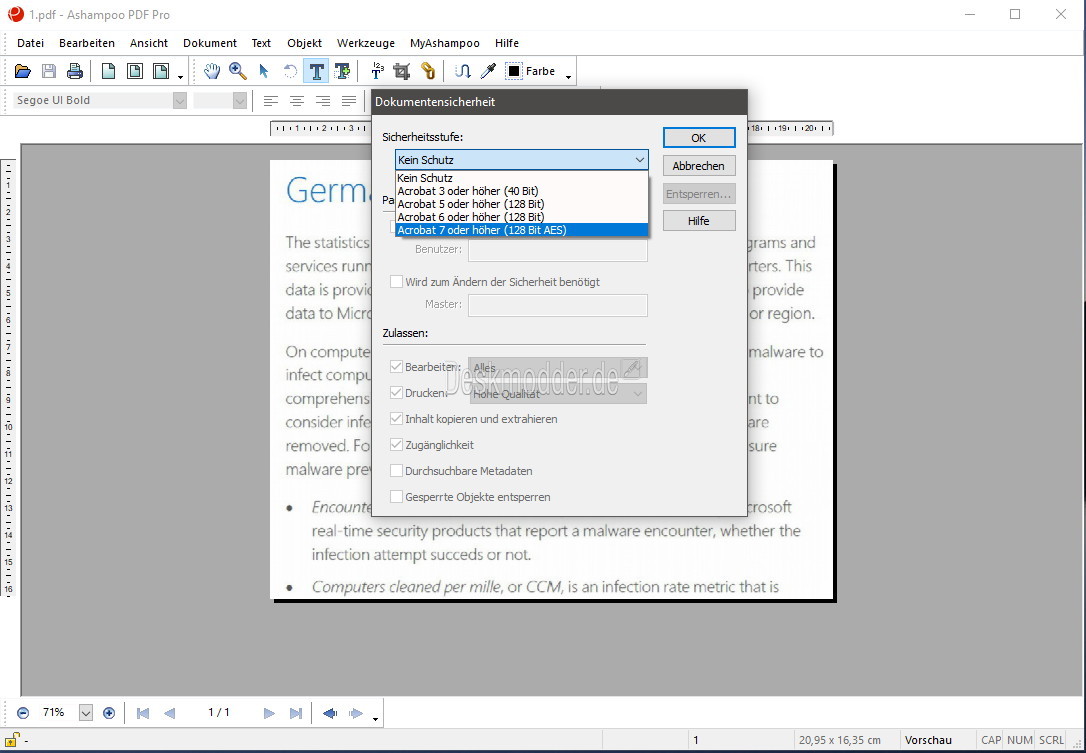Screen dimensions: 1086x753
Task: Click blue navigate back arrow
Action: [330, 713]
